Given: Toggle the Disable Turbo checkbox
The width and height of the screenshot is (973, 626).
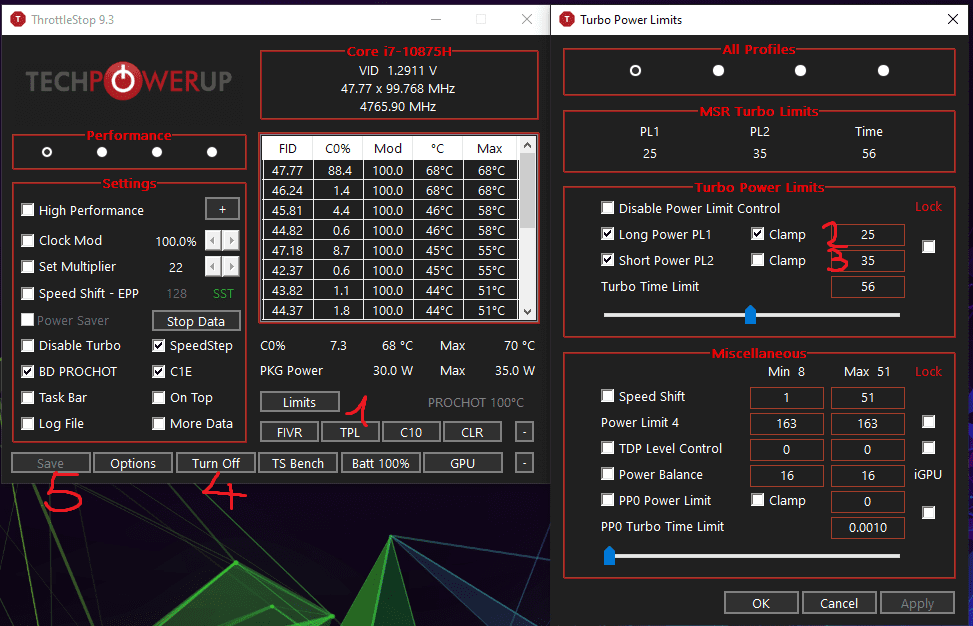Looking at the screenshot, I should coord(27,345).
